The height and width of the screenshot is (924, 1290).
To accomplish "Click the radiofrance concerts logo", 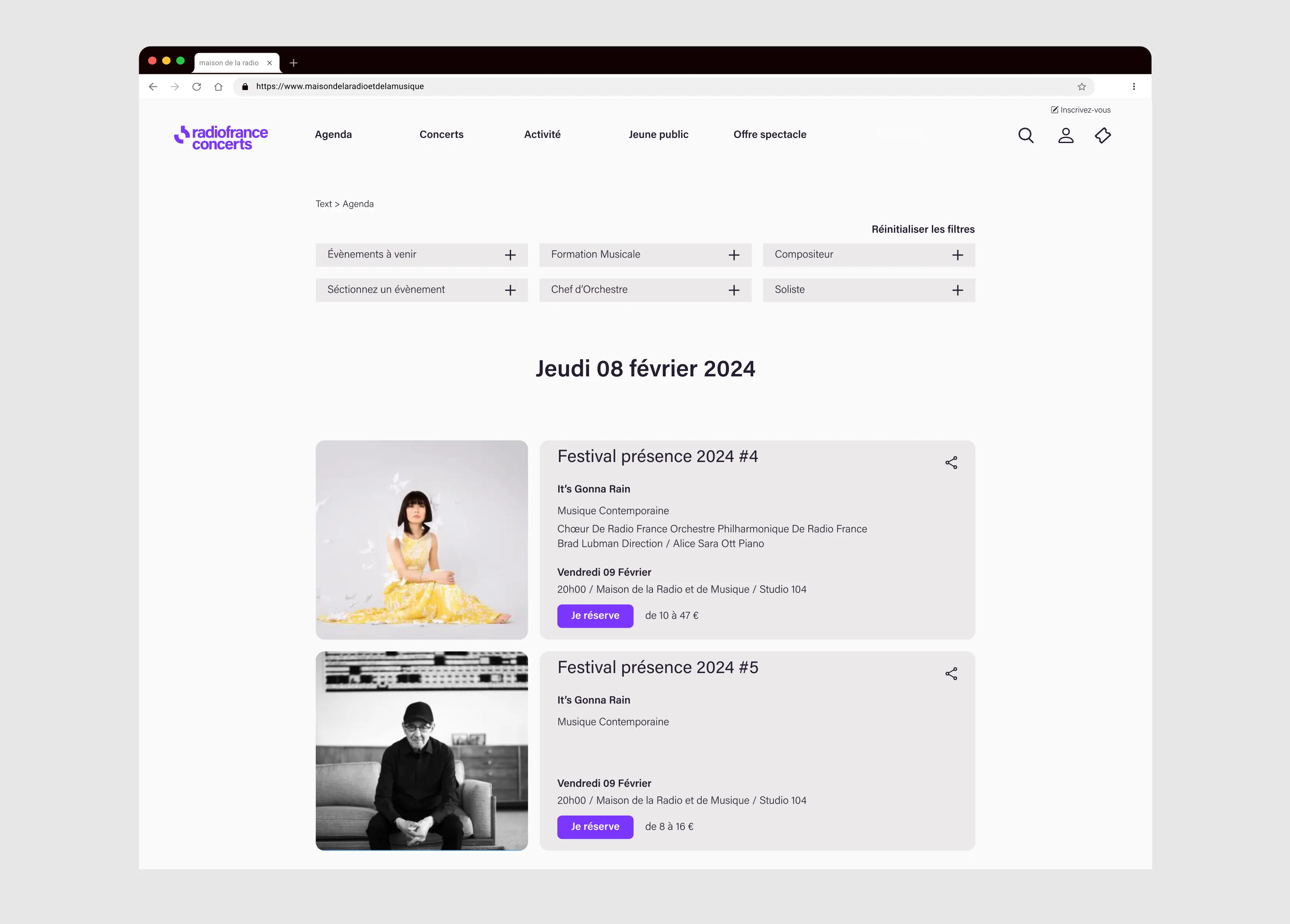I will point(221,138).
